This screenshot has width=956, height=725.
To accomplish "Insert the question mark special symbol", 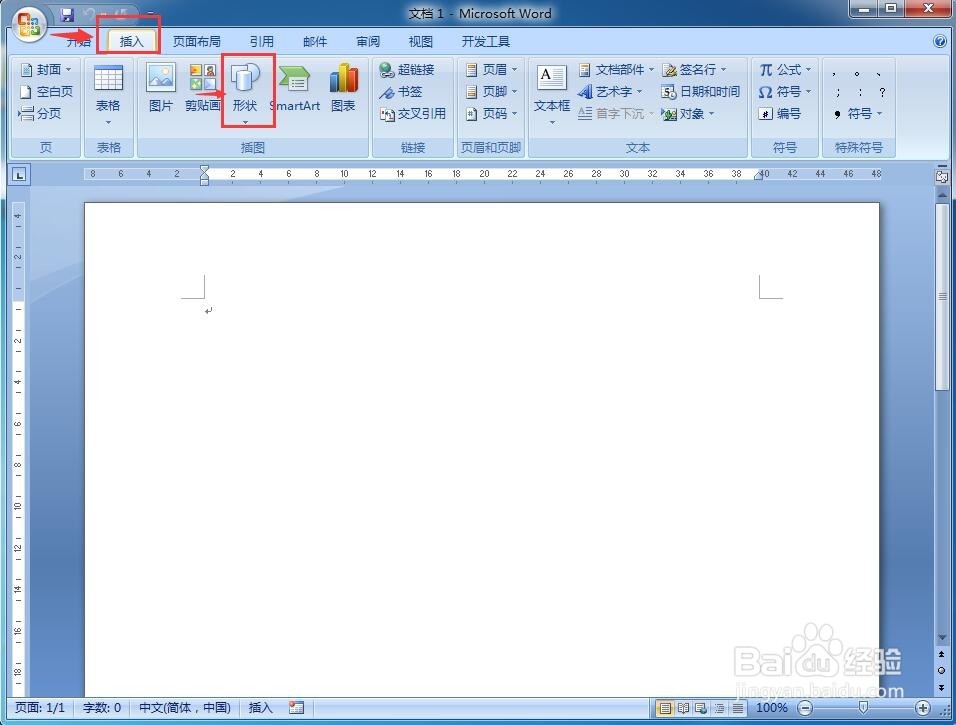I will tap(882, 92).
